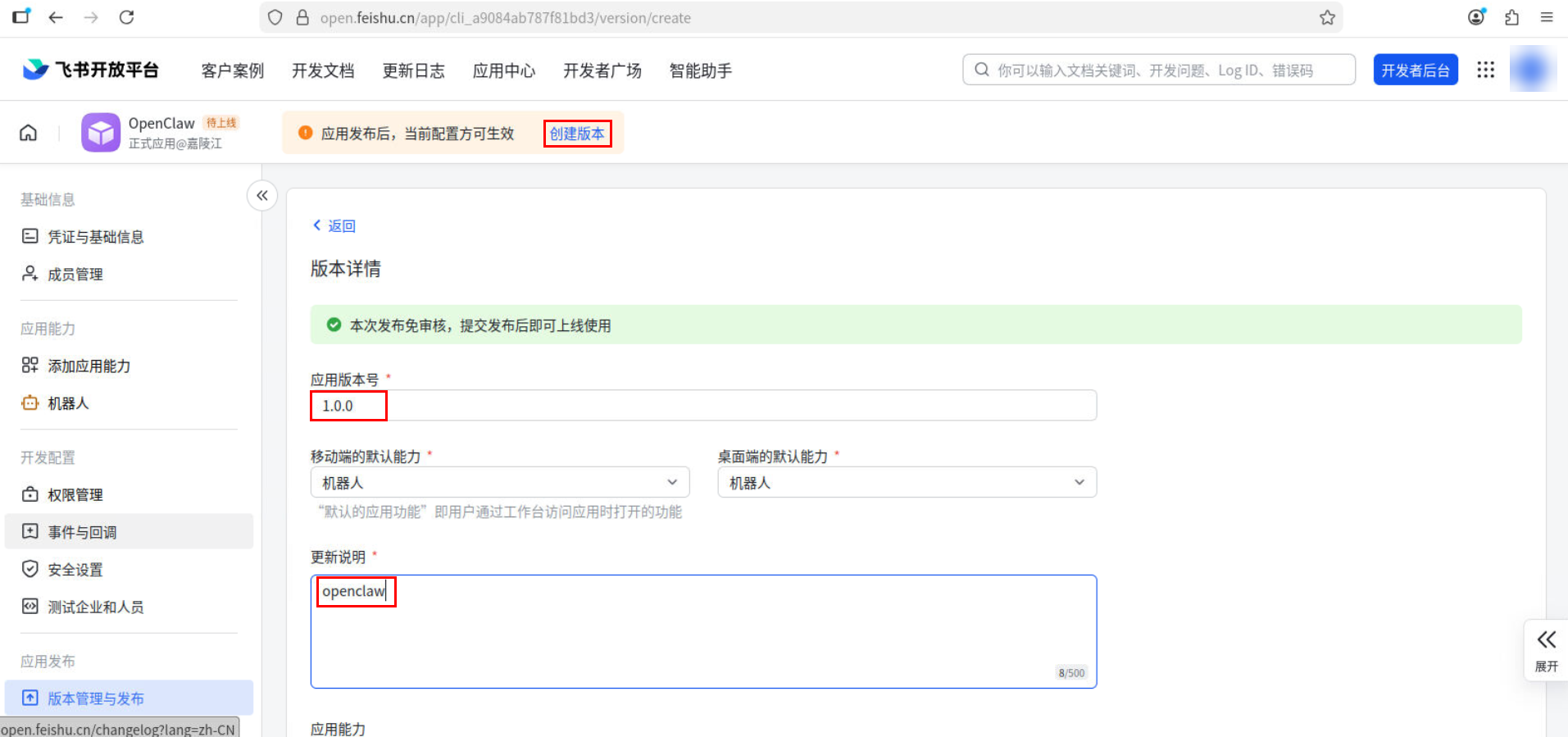Click the 应用版本号 input field
Screen dimensions: 1568x737
[703, 405]
